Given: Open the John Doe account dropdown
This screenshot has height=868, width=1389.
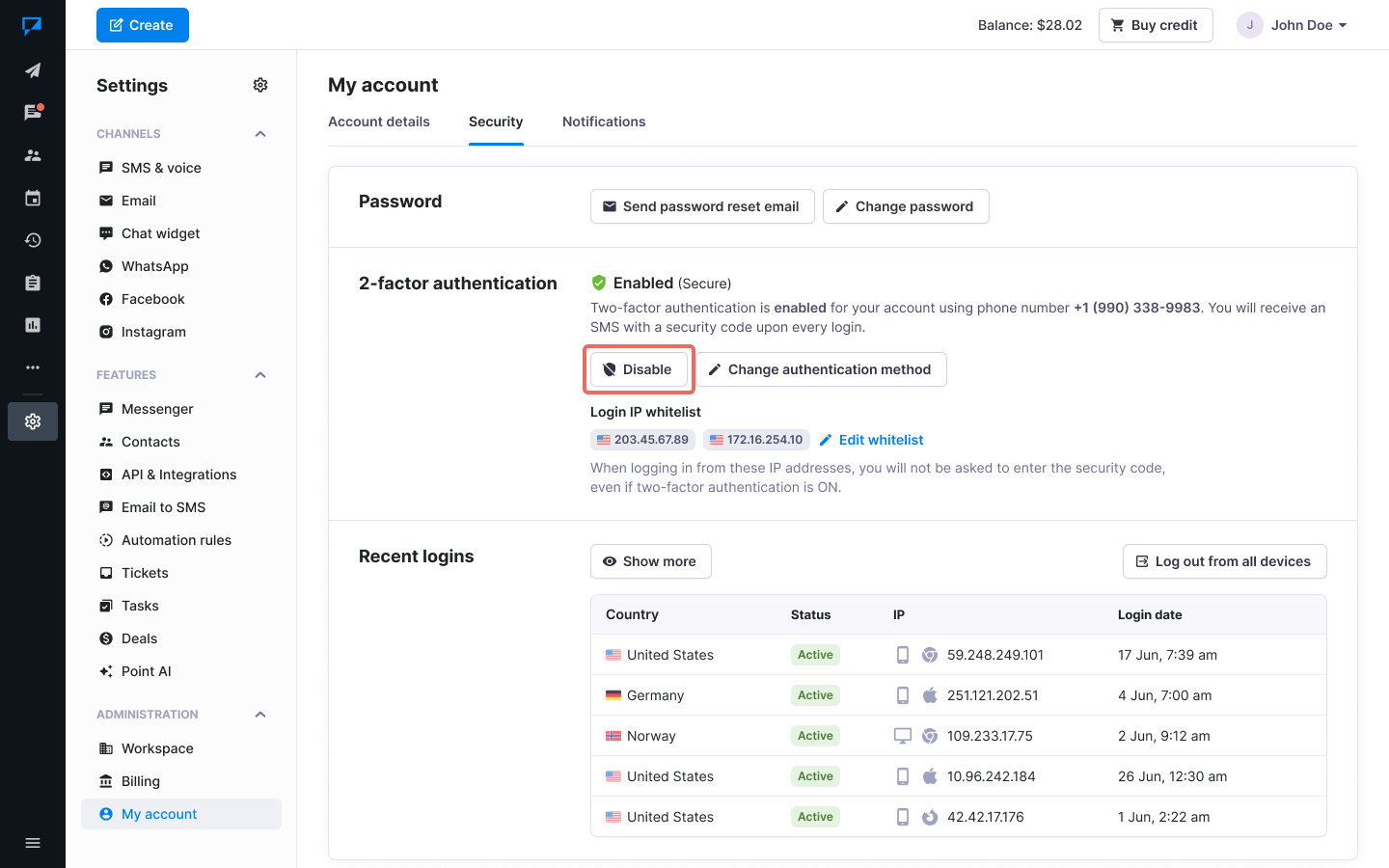Looking at the screenshot, I should pos(1293,24).
